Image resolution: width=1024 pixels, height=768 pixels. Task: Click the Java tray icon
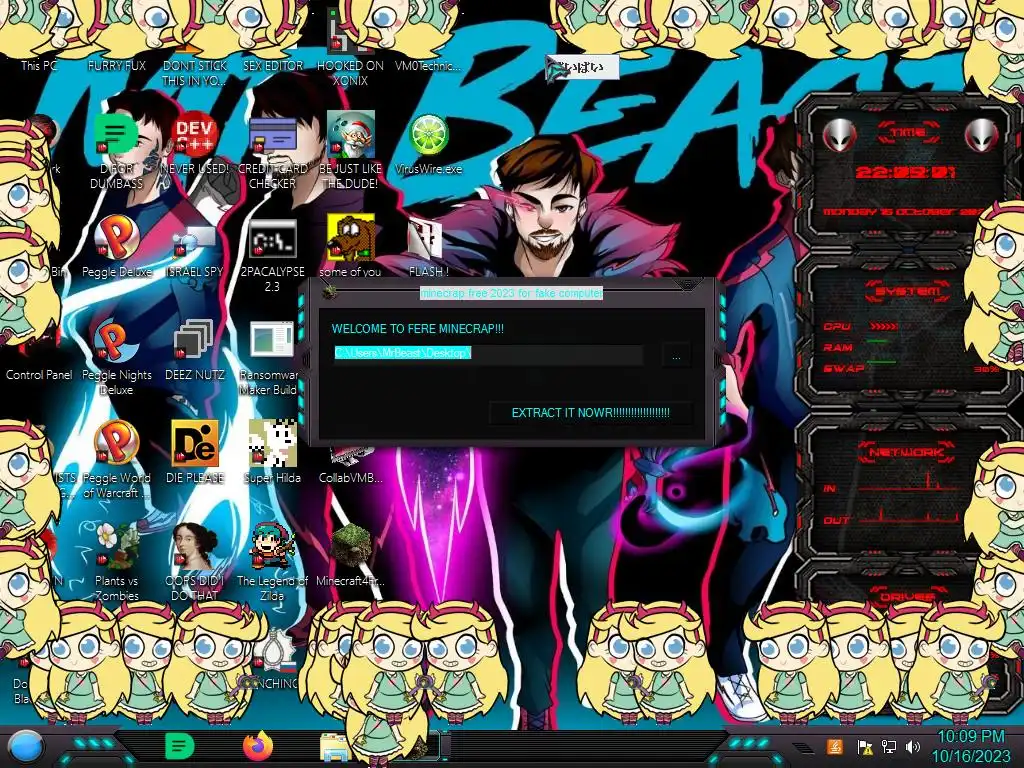point(835,746)
